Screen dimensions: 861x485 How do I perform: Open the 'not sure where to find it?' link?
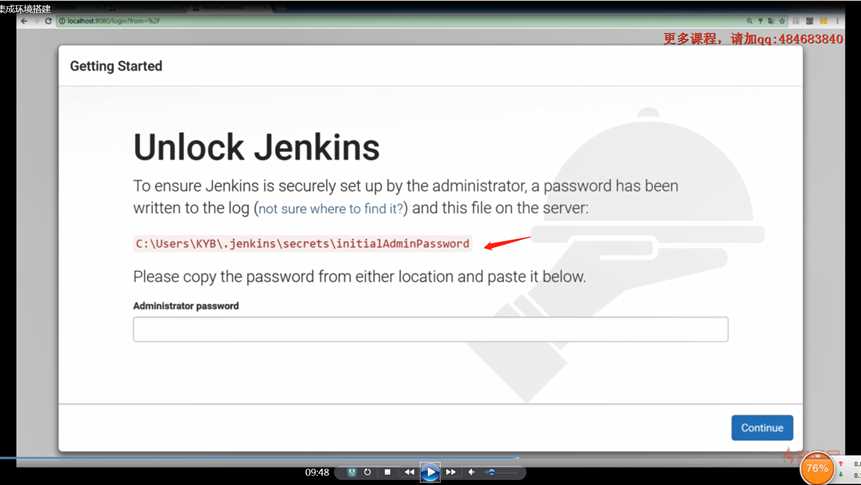(x=331, y=209)
